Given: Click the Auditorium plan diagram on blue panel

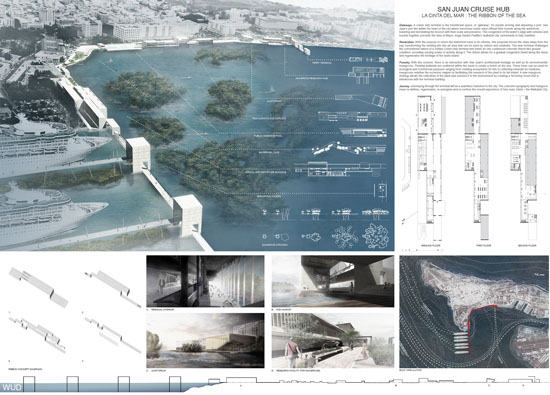Looking at the screenshot, I should (x=362, y=100).
